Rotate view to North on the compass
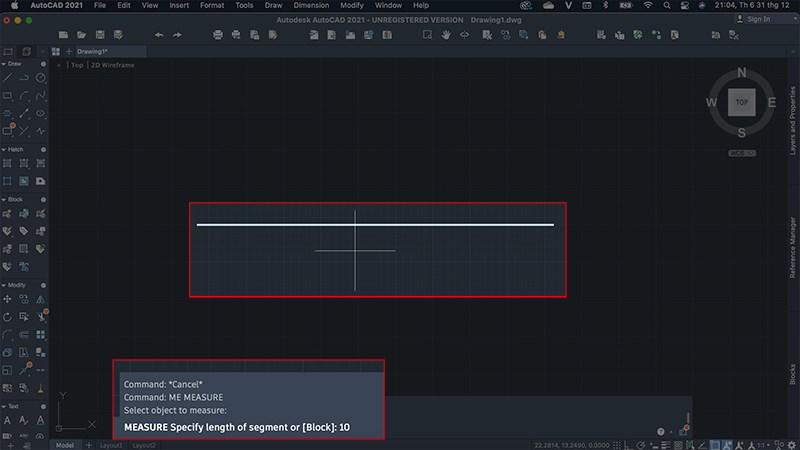The height and width of the screenshot is (450, 800). [742, 73]
